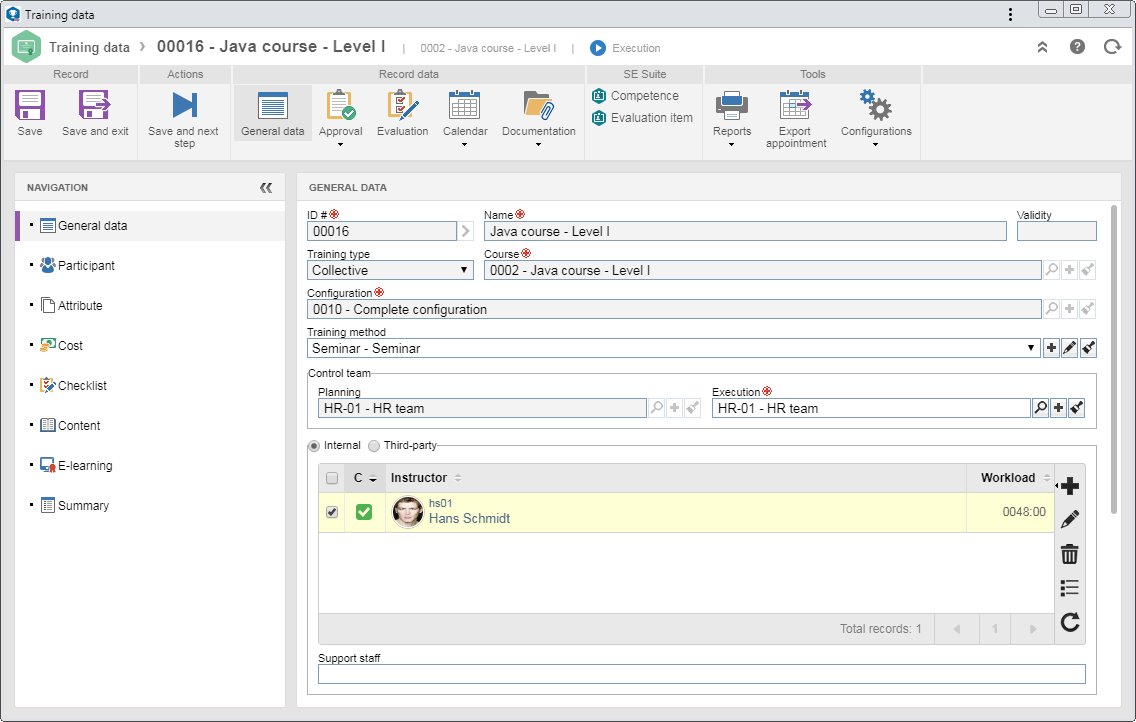Screen dimensions: 1136x722
Task: Clear Execution team field icon
Action: click(x=1077, y=408)
